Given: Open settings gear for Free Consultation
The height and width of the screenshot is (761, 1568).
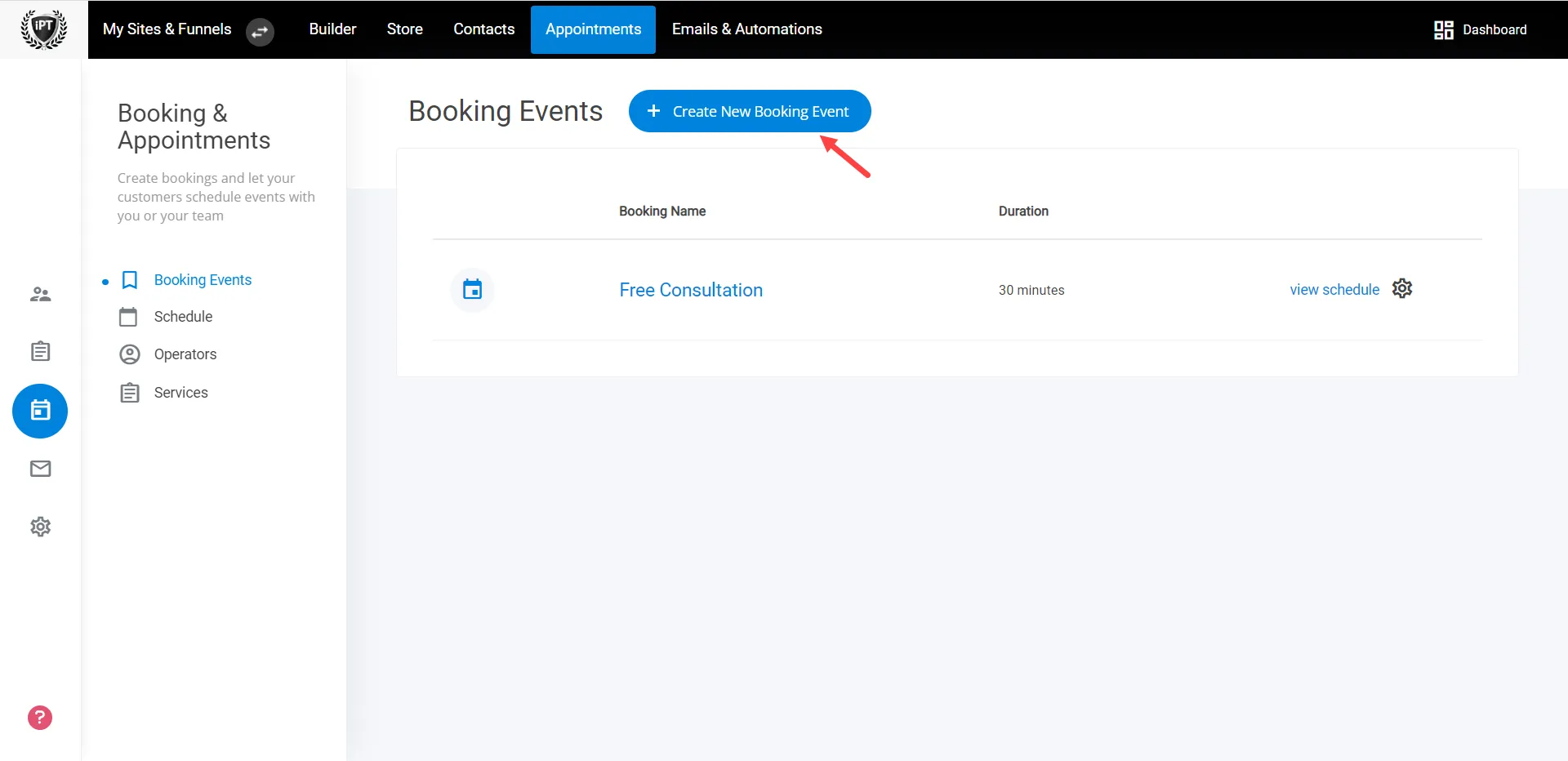Looking at the screenshot, I should click(x=1402, y=288).
